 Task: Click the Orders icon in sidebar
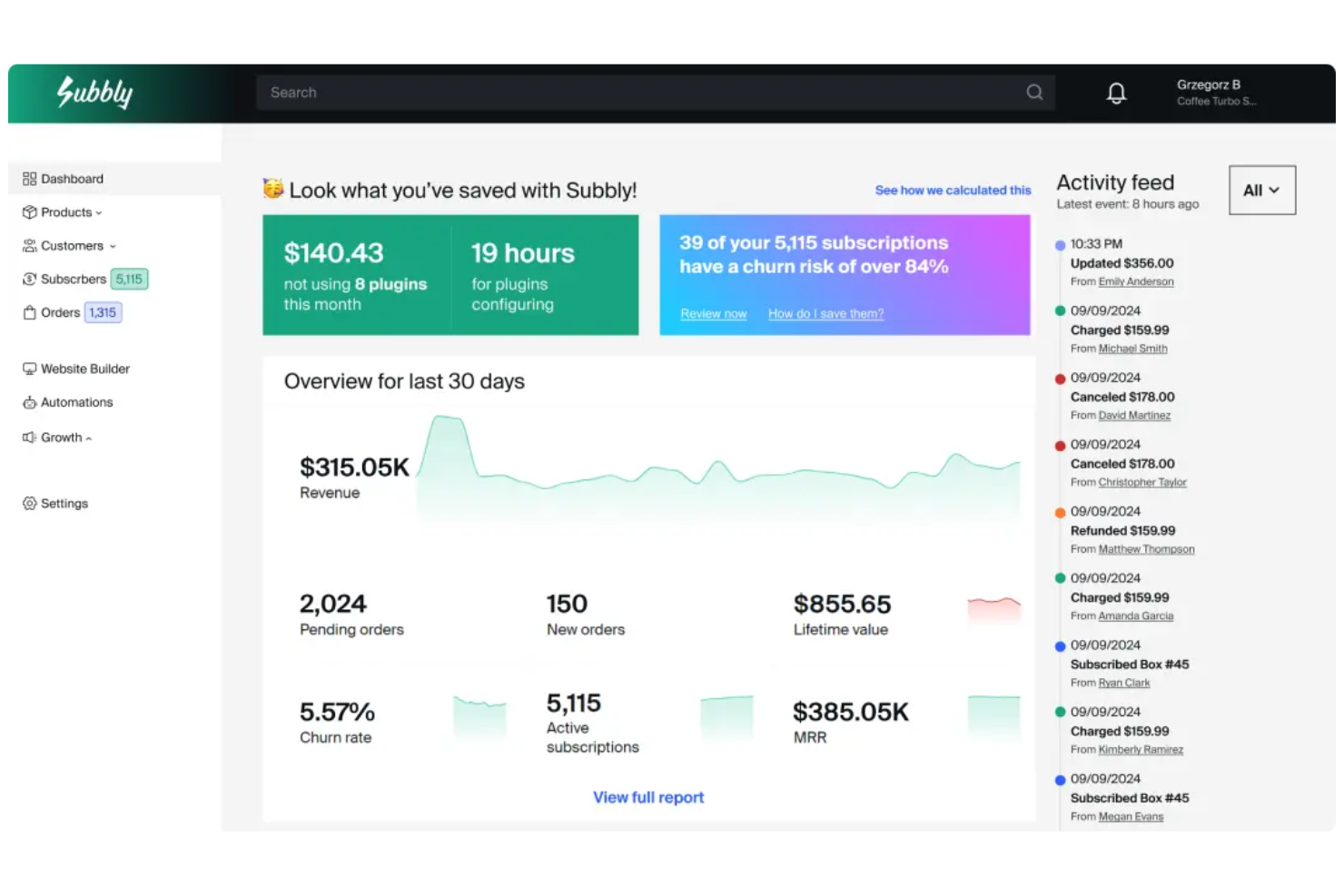(28, 311)
